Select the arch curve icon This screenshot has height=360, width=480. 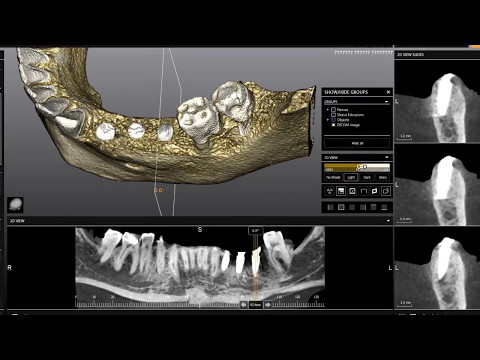pyautogui.click(x=363, y=191)
